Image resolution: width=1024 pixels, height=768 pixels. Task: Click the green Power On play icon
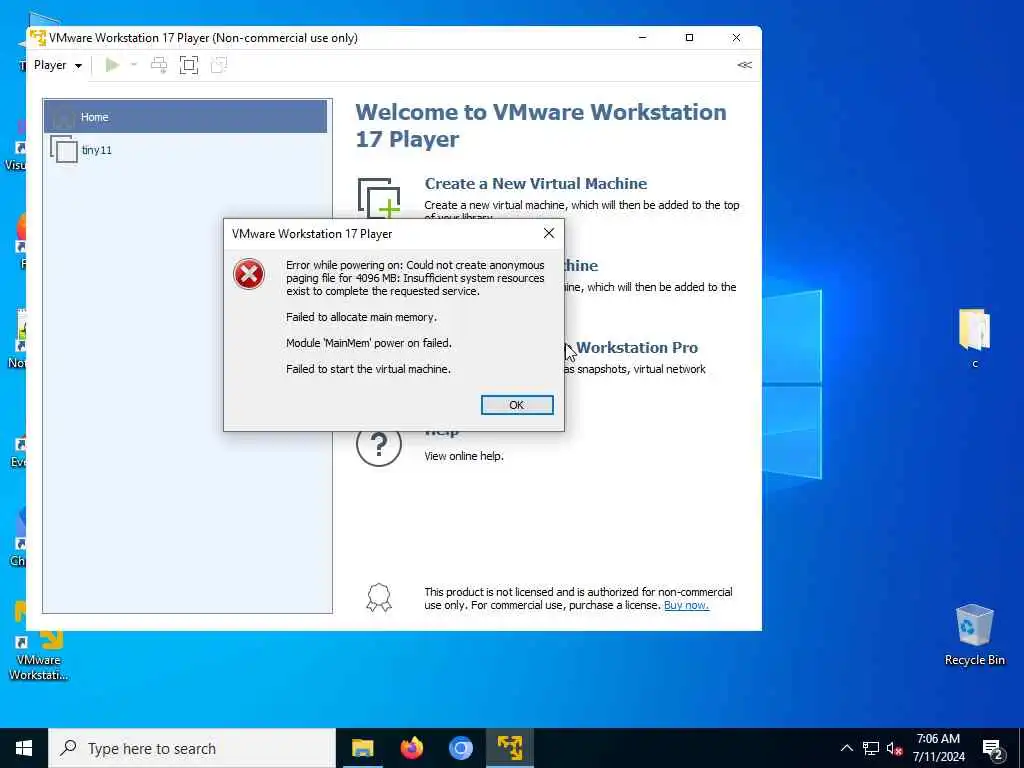112,65
